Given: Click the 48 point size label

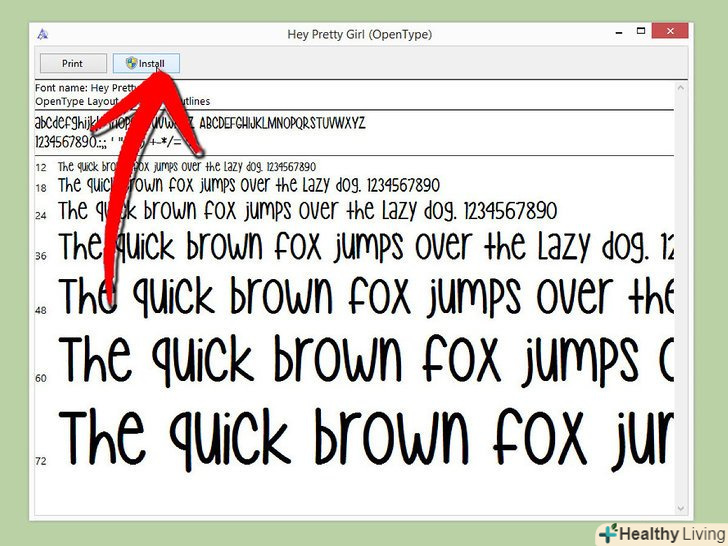Looking at the screenshot, I should pyautogui.click(x=41, y=310).
